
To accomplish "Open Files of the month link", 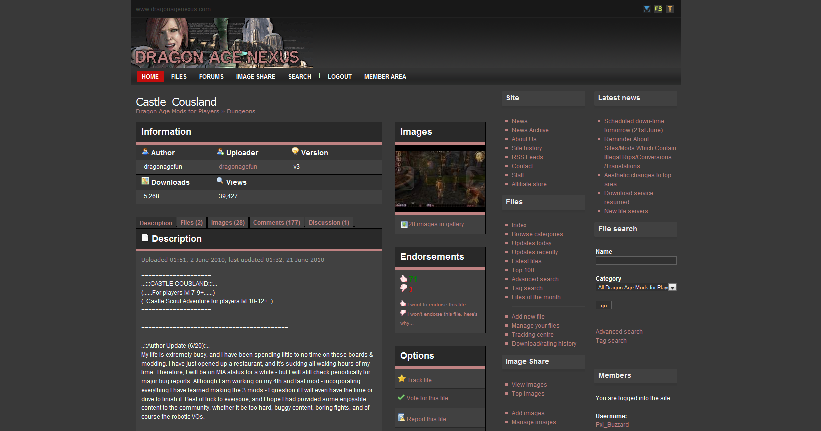I will [x=536, y=297].
